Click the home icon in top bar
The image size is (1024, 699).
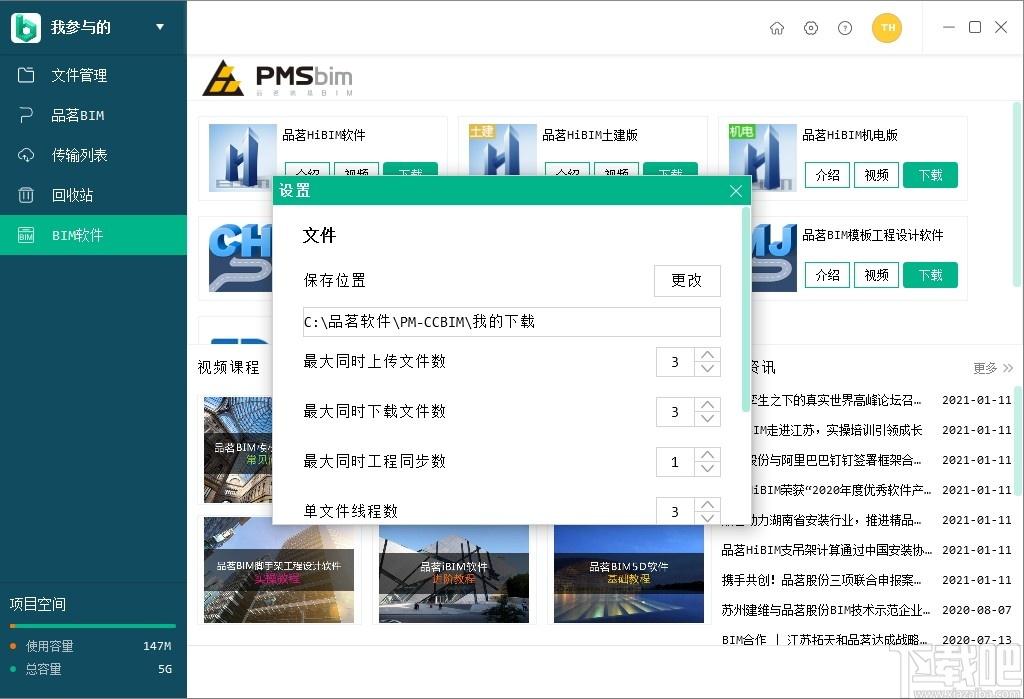pos(776,28)
